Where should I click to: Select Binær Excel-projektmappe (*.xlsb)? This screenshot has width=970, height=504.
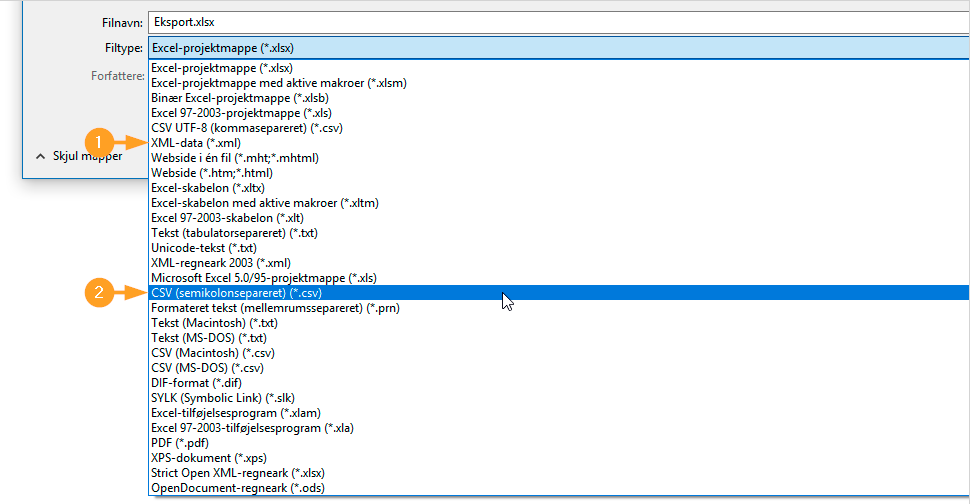point(559,98)
